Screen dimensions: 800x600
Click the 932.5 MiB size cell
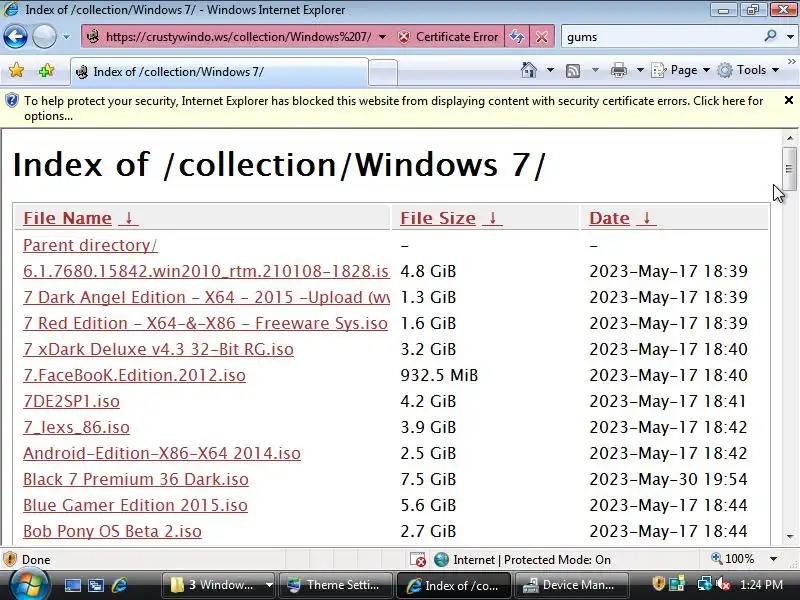point(439,375)
